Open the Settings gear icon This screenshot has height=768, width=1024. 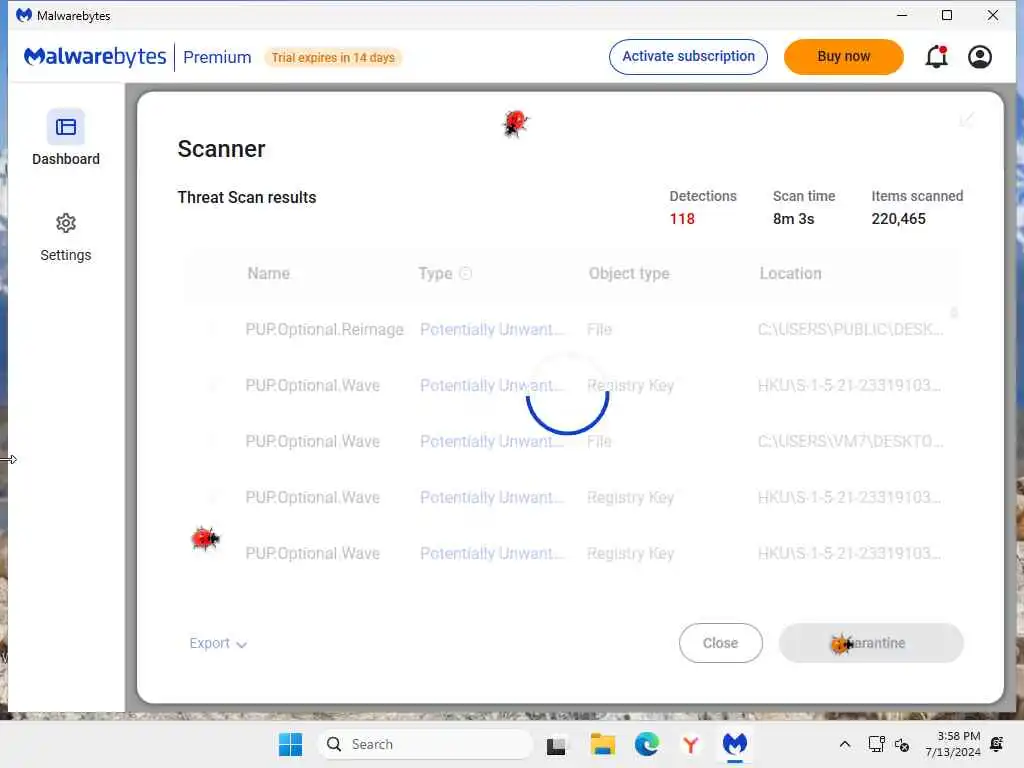click(65, 223)
